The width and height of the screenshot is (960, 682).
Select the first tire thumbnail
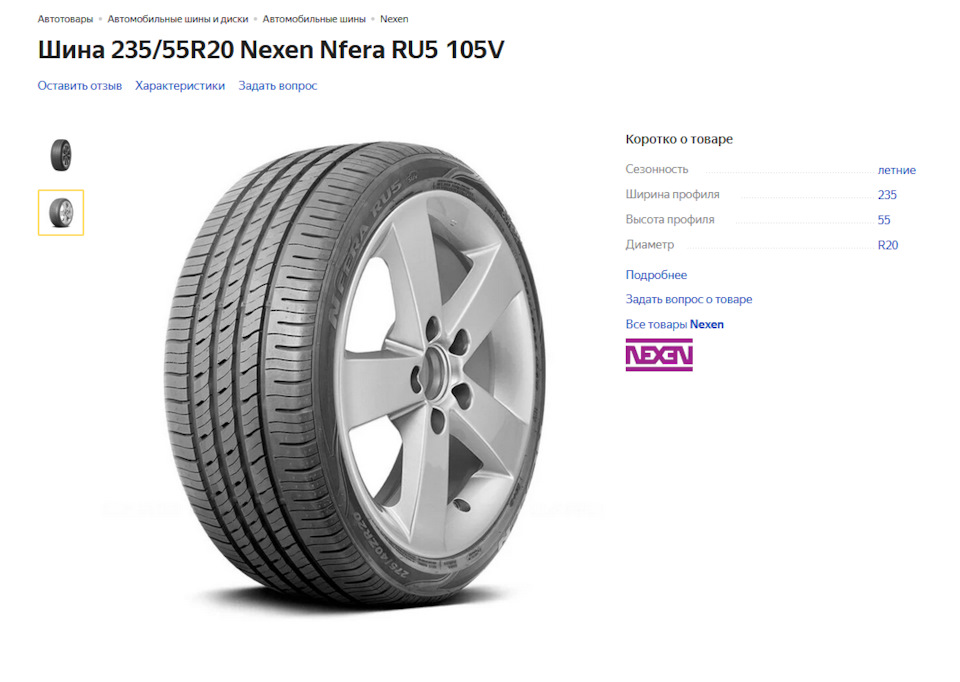click(x=61, y=155)
